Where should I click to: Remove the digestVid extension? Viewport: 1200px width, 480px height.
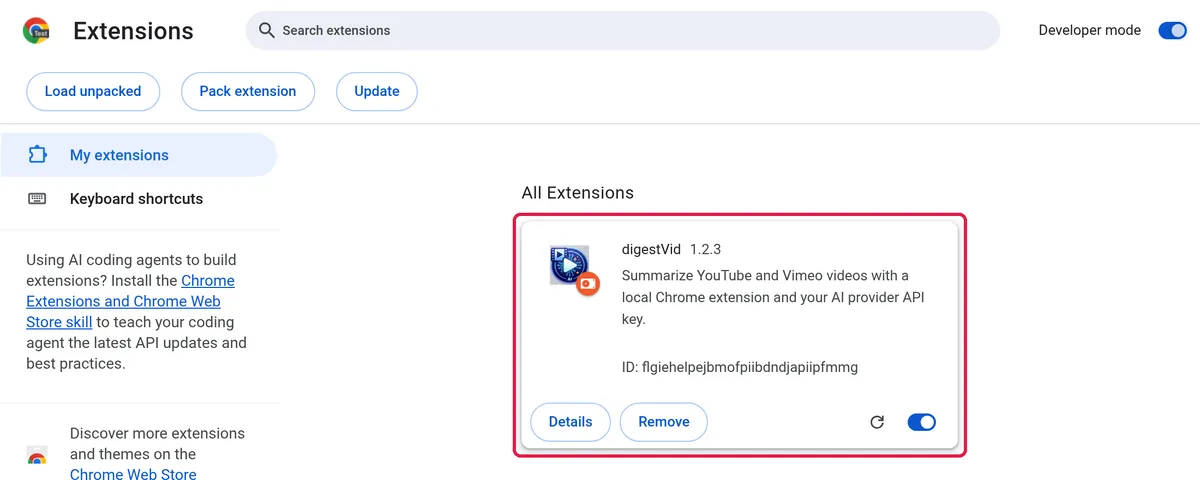664,422
